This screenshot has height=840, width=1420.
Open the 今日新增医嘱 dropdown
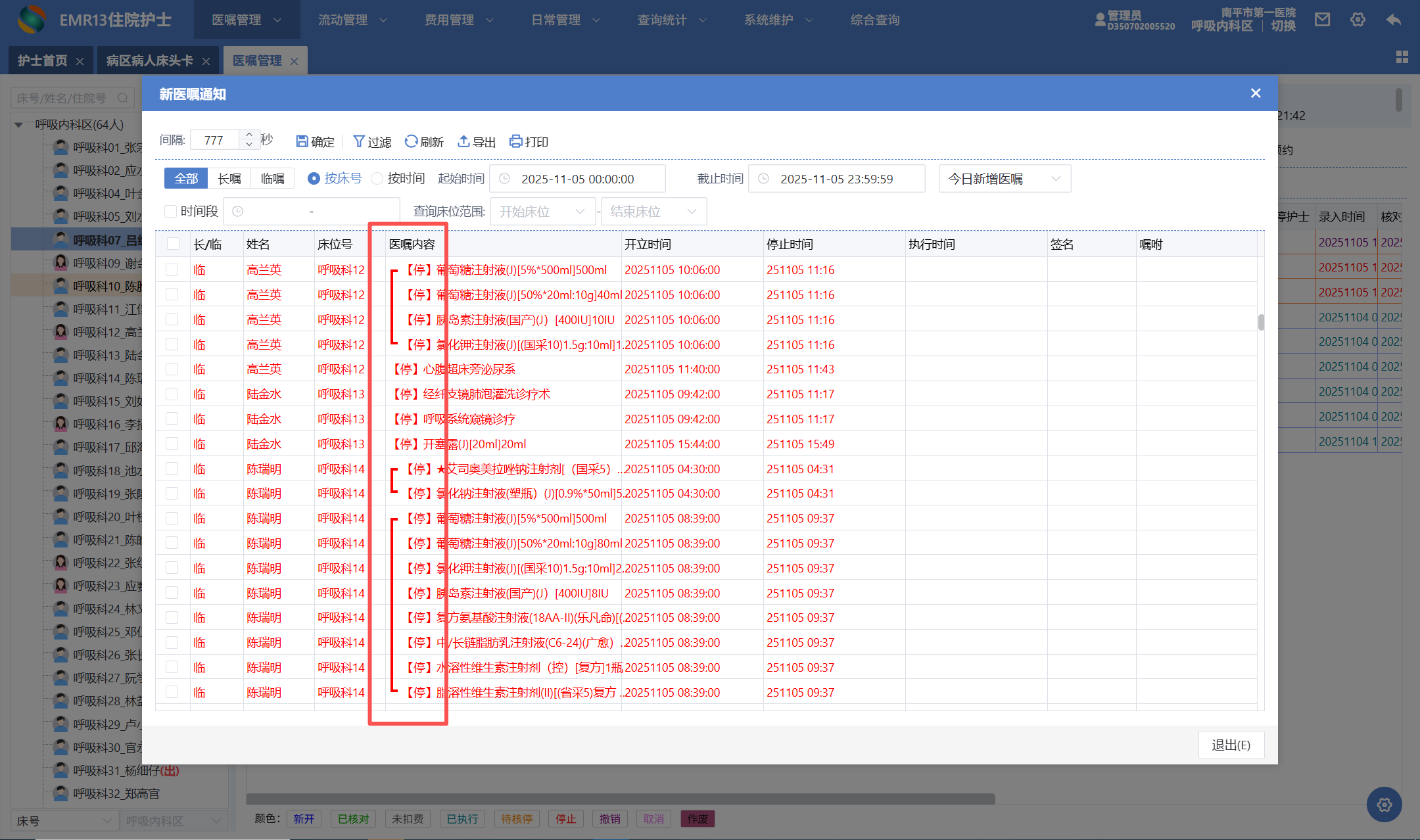click(1005, 179)
